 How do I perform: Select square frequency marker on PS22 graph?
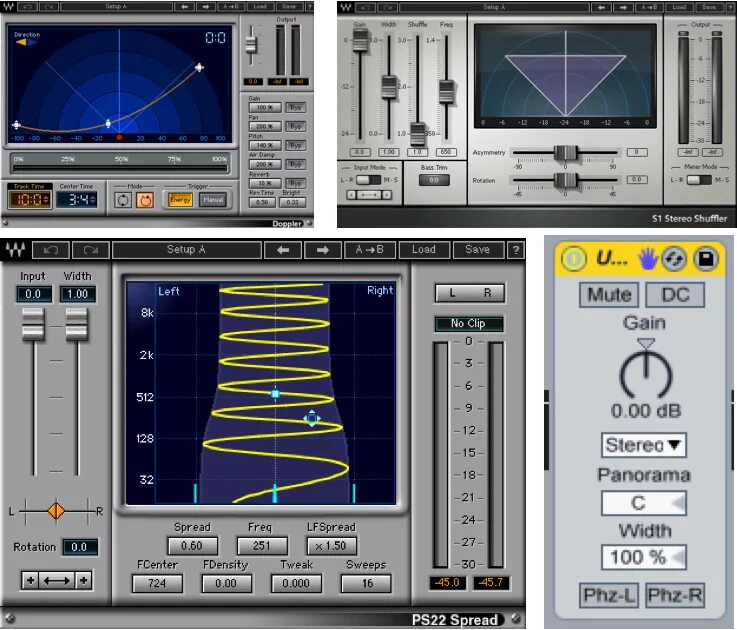[275, 394]
